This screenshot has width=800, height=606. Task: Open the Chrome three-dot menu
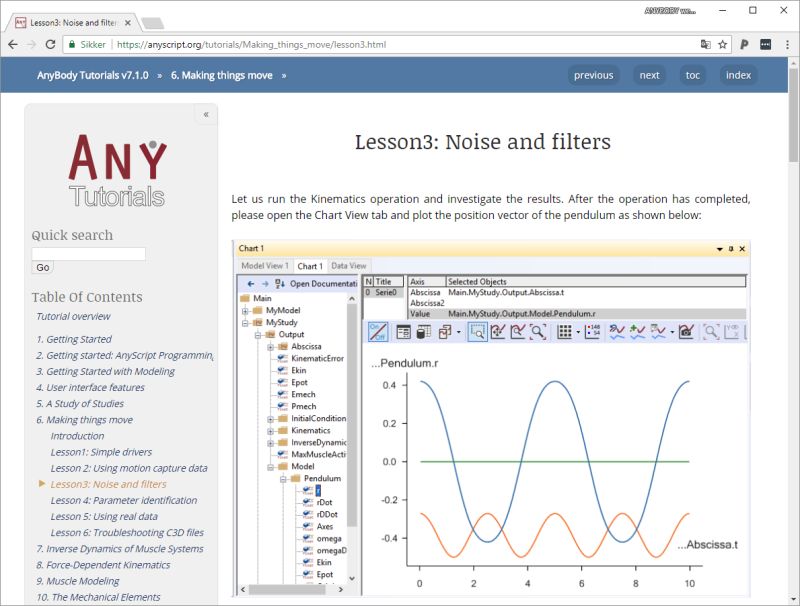pos(787,44)
